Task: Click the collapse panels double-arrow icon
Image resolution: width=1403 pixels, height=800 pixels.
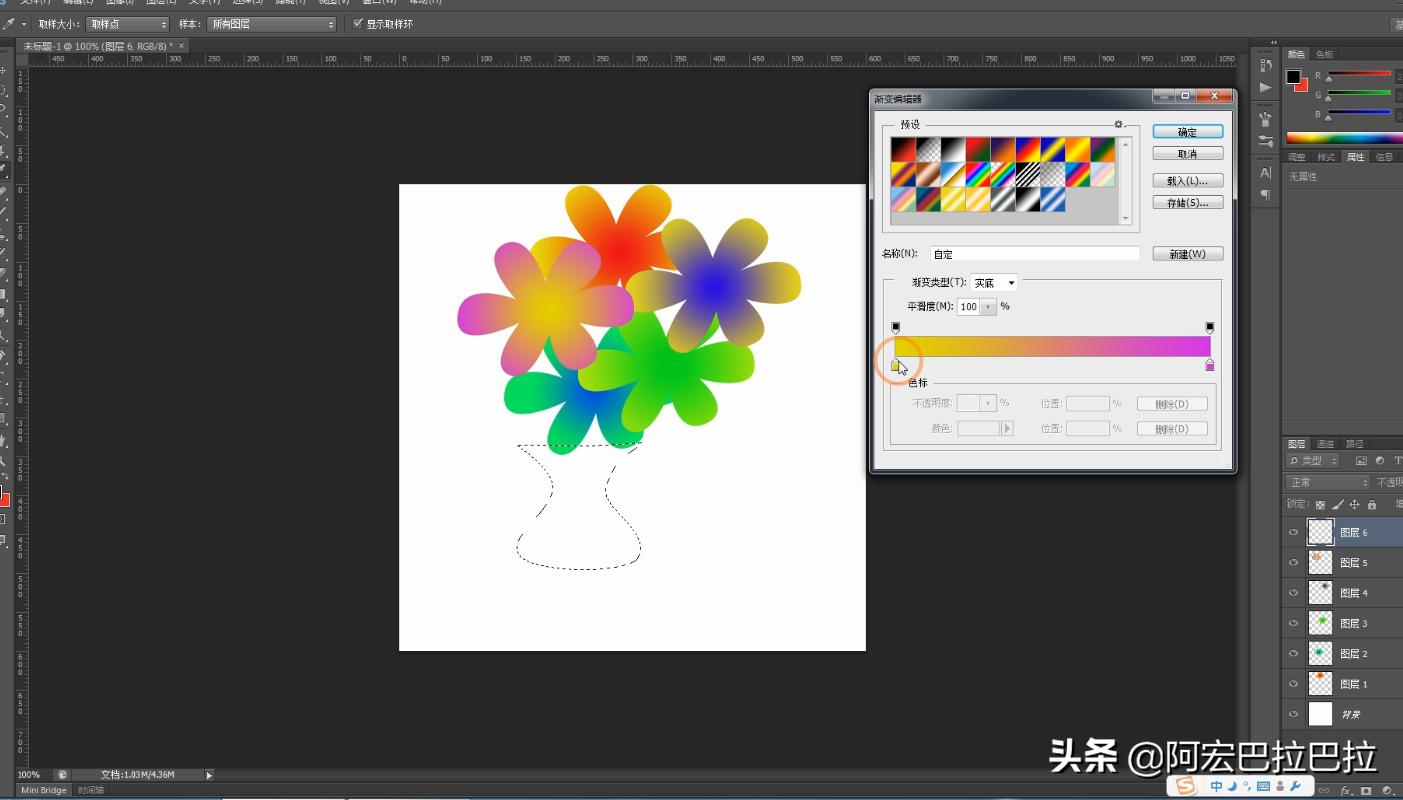Action: (1273, 41)
